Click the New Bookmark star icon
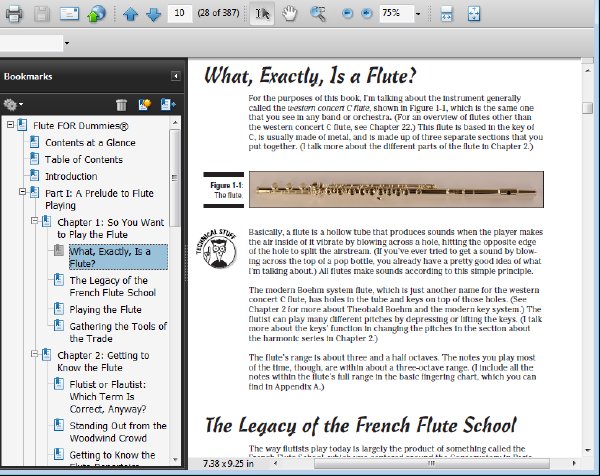This screenshot has width=600, height=476. pyautogui.click(x=144, y=104)
